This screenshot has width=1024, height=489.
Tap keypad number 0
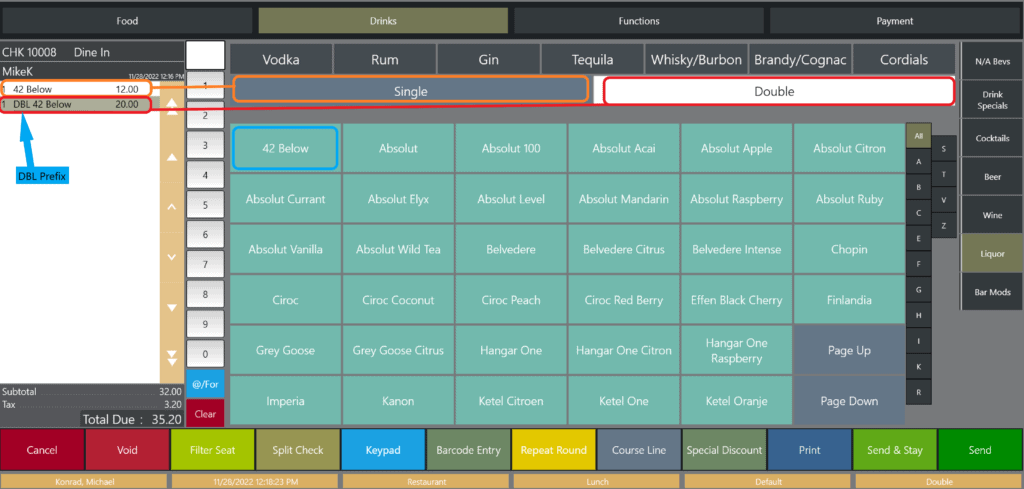point(205,355)
